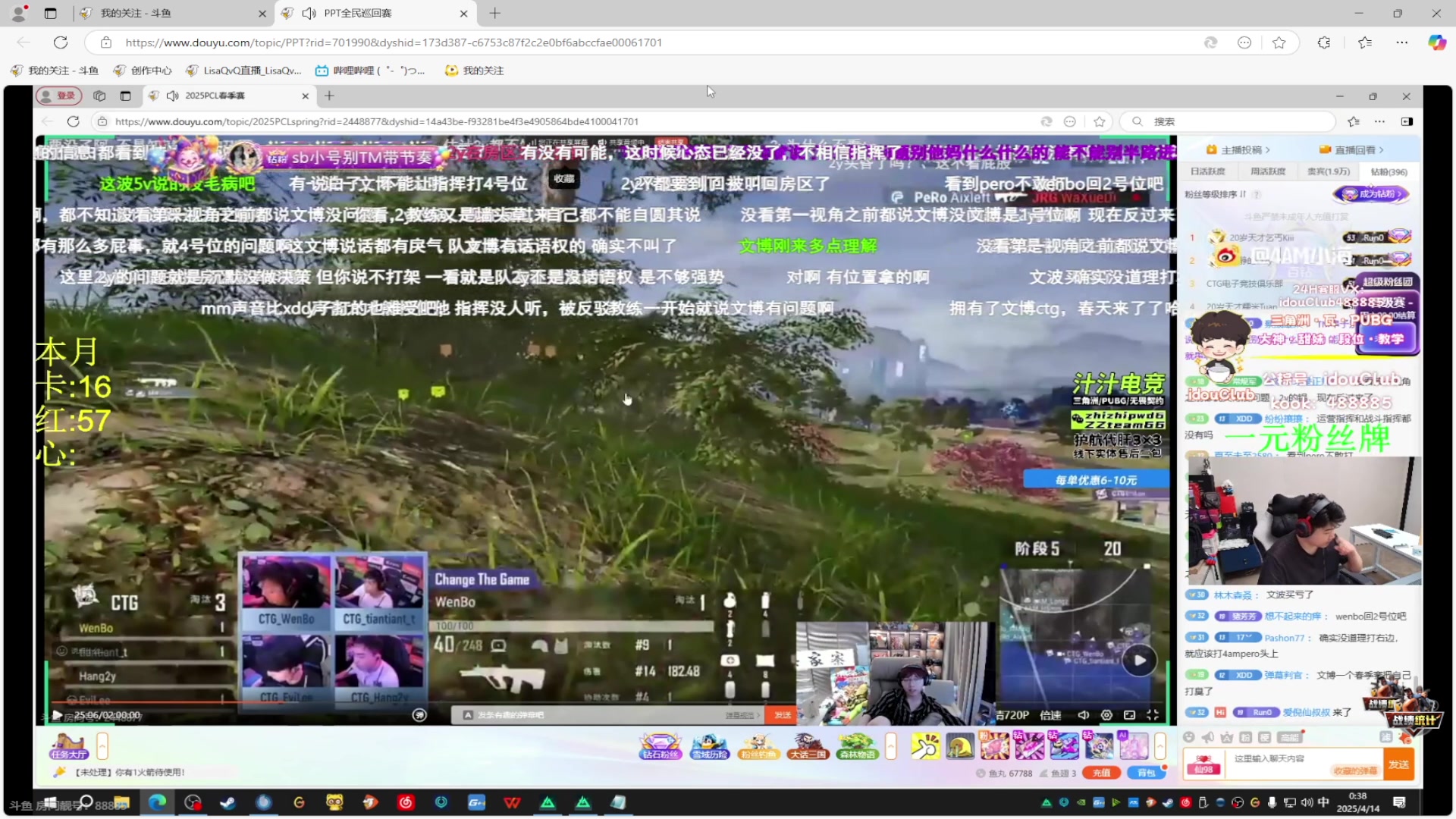Switch to the 我的关注 - 斗鱼 browser tab
This screenshot has width=1456, height=819.
tap(173, 13)
